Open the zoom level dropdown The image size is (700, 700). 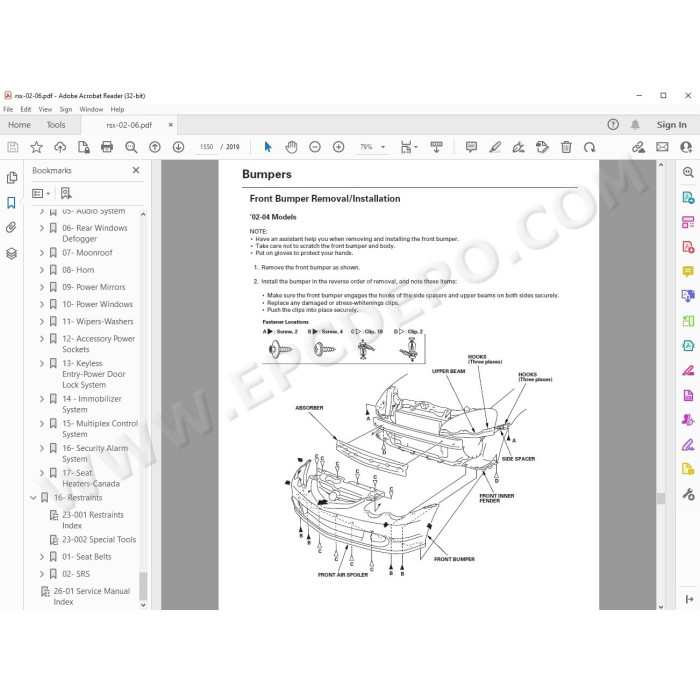383,147
